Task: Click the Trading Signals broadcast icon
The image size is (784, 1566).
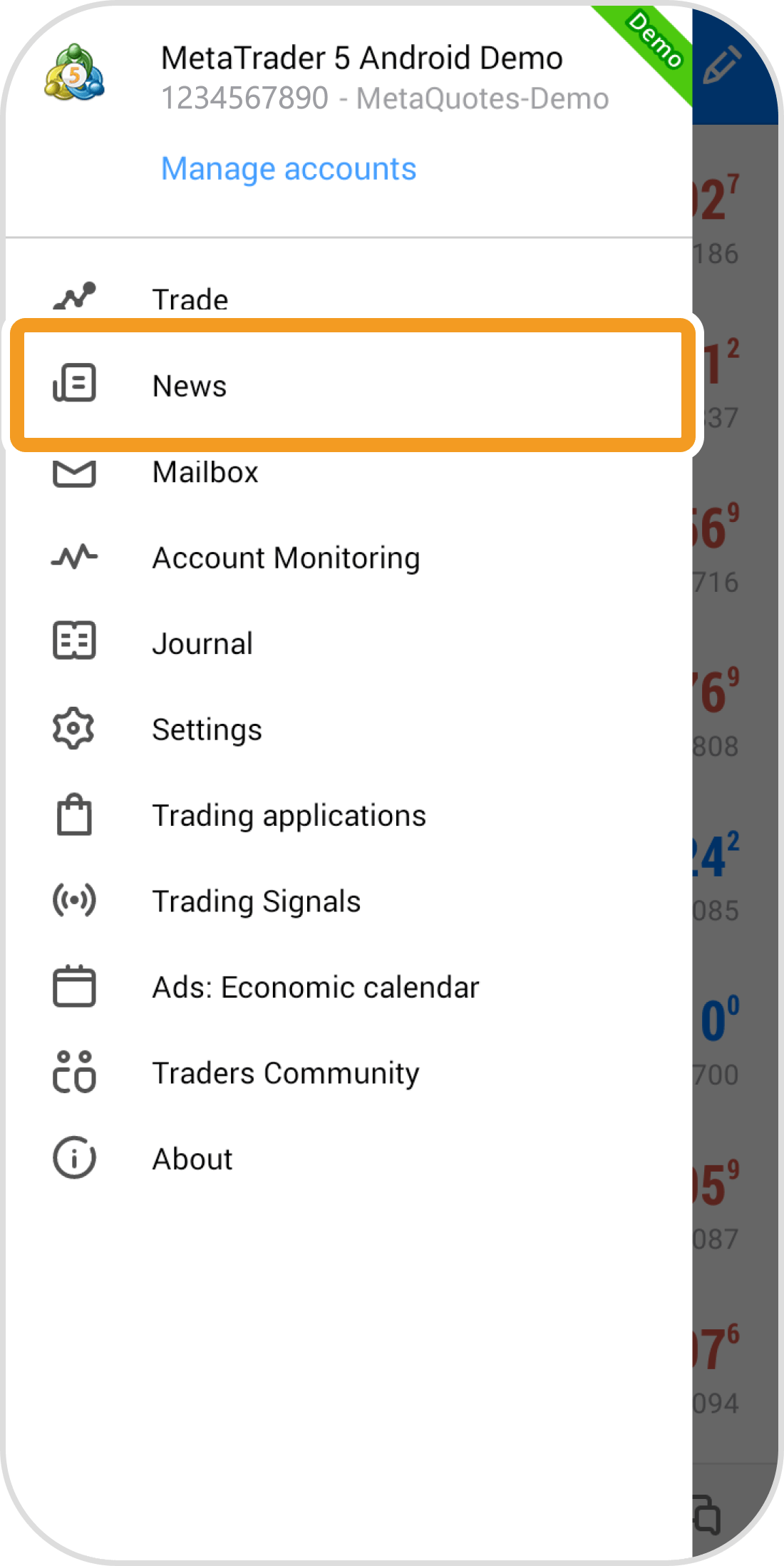Action: click(x=74, y=900)
